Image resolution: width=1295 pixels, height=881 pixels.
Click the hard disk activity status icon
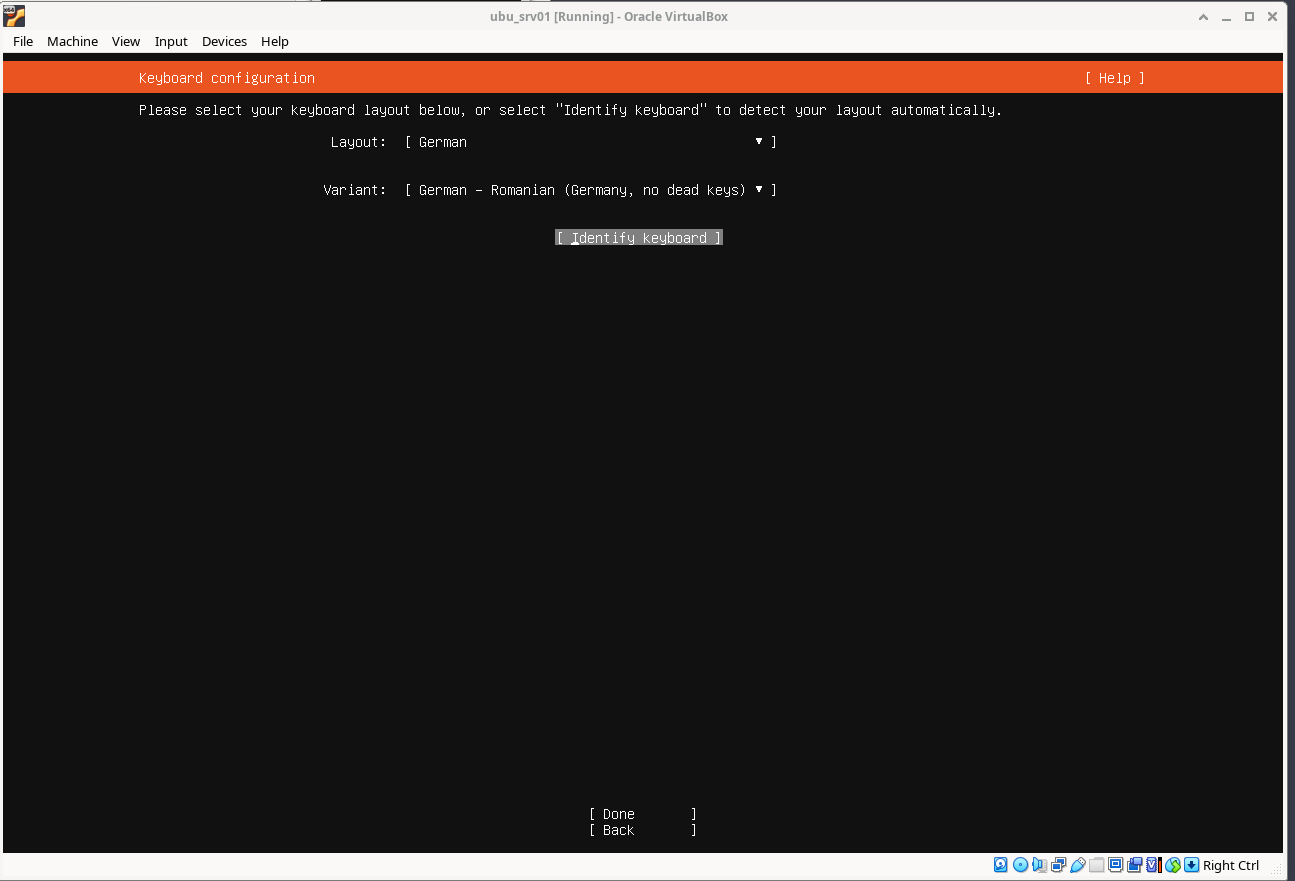1001,865
